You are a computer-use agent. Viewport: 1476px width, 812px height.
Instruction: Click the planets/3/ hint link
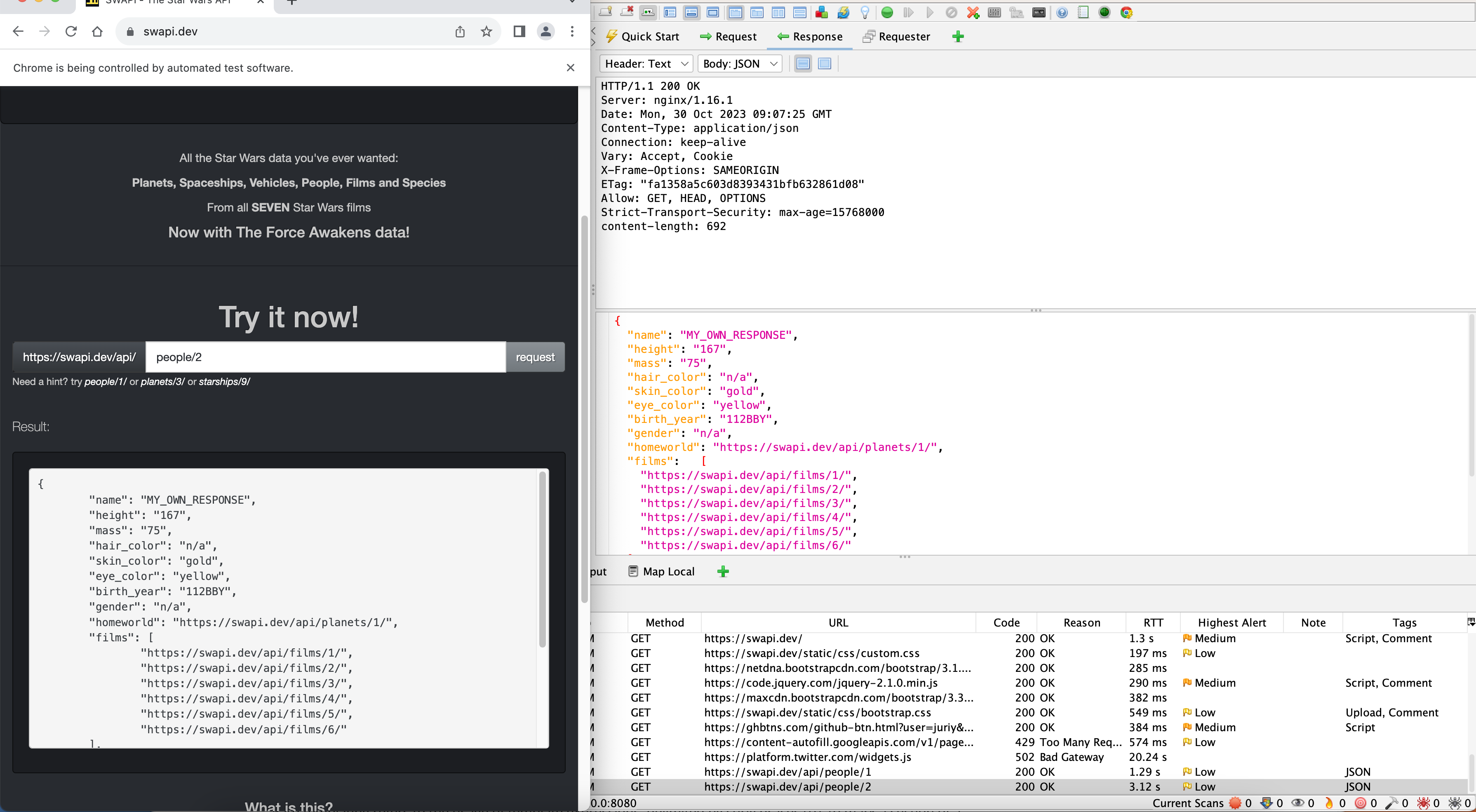coord(163,382)
